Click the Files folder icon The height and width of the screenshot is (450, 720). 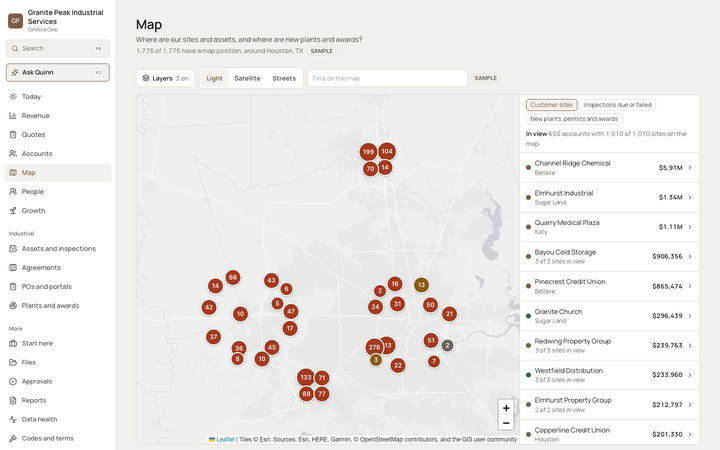13,362
